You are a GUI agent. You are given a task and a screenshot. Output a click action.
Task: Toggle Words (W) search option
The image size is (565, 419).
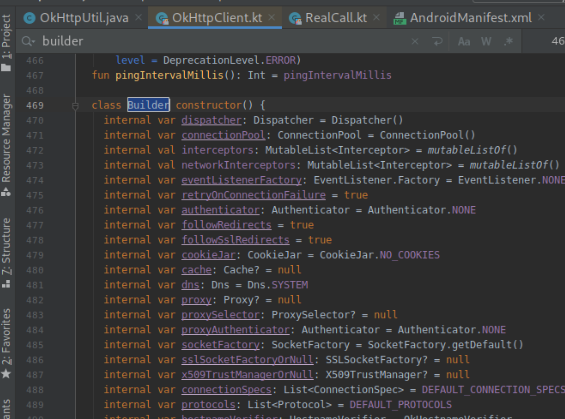tap(486, 41)
